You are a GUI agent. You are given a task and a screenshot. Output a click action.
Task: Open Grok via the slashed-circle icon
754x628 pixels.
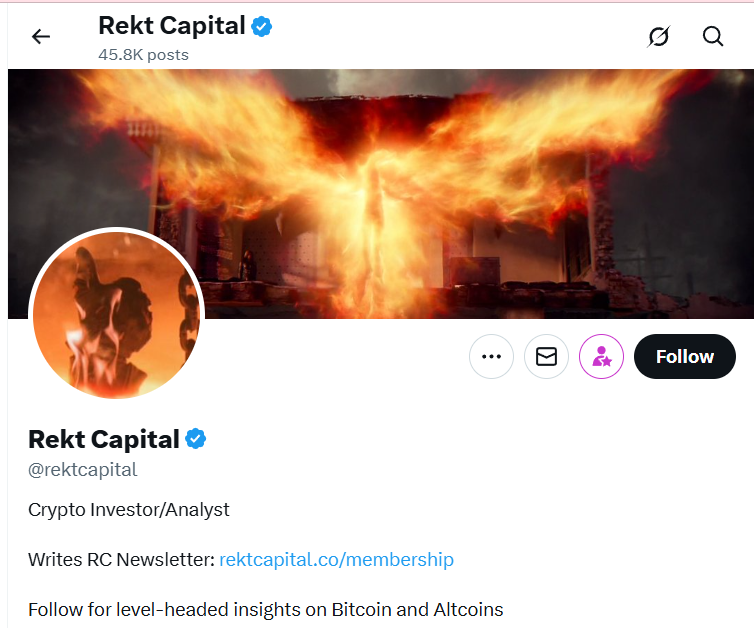click(x=658, y=37)
